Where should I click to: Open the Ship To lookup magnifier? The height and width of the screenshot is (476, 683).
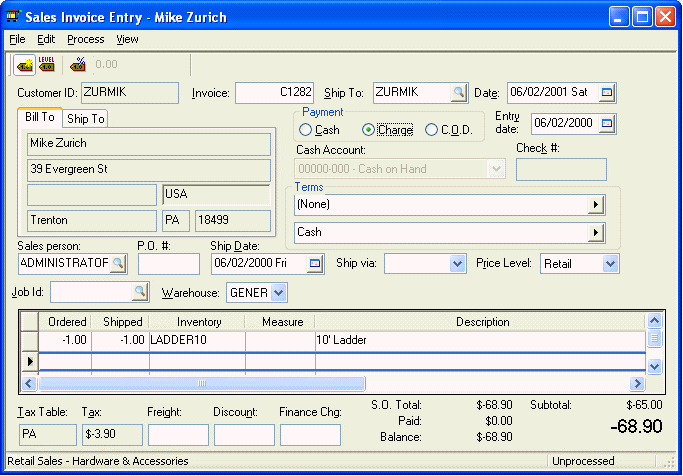tap(459, 92)
